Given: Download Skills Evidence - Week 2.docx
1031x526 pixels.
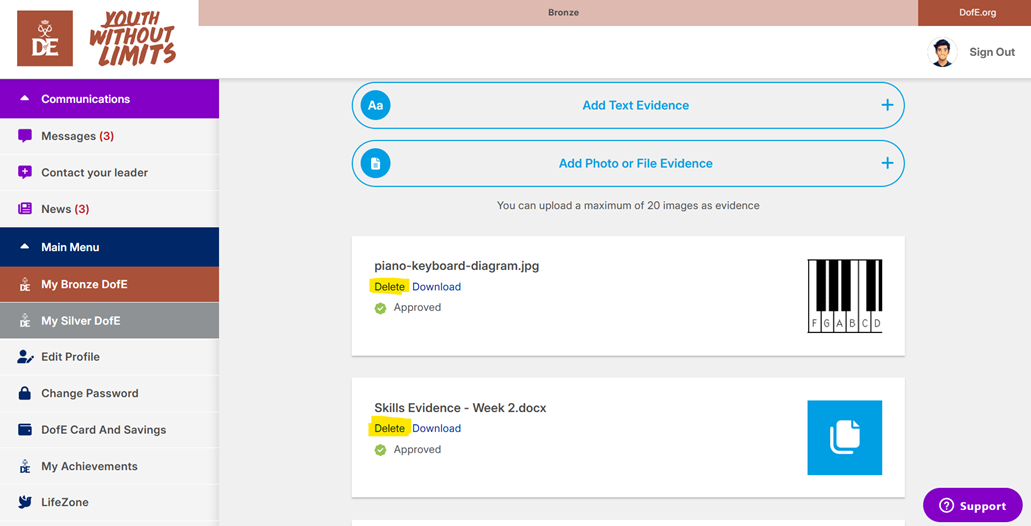Looking at the screenshot, I should (x=437, y=429).
